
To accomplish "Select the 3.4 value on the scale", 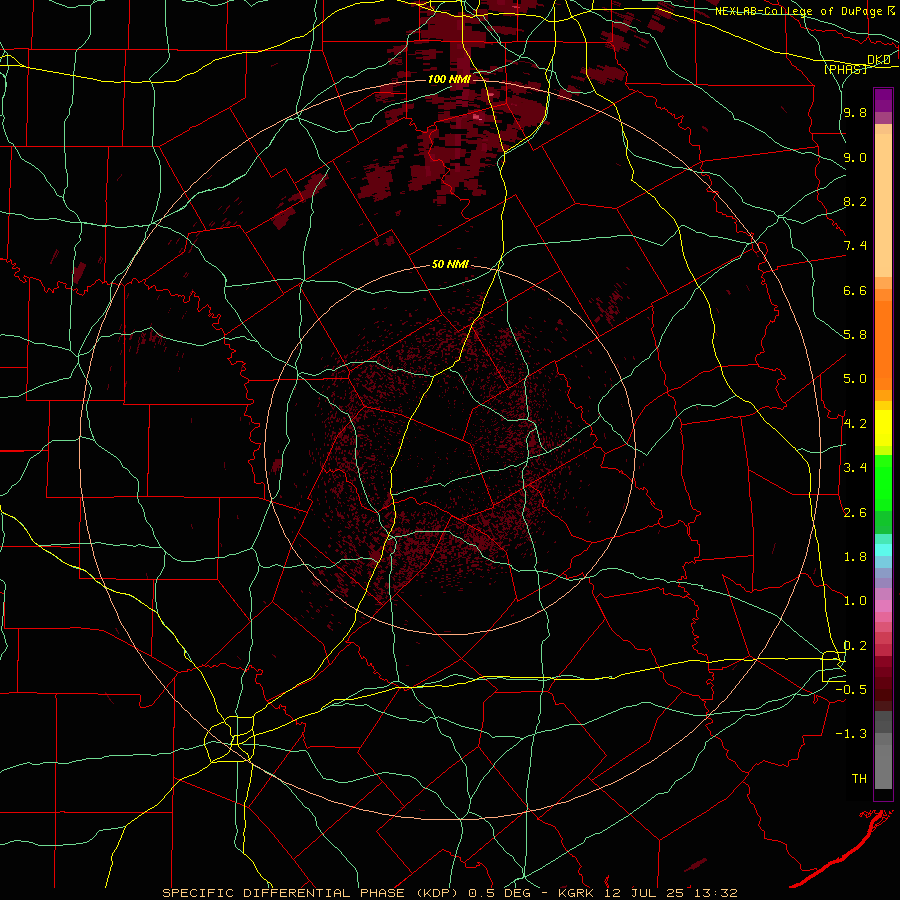I will (x=855, y=468).
